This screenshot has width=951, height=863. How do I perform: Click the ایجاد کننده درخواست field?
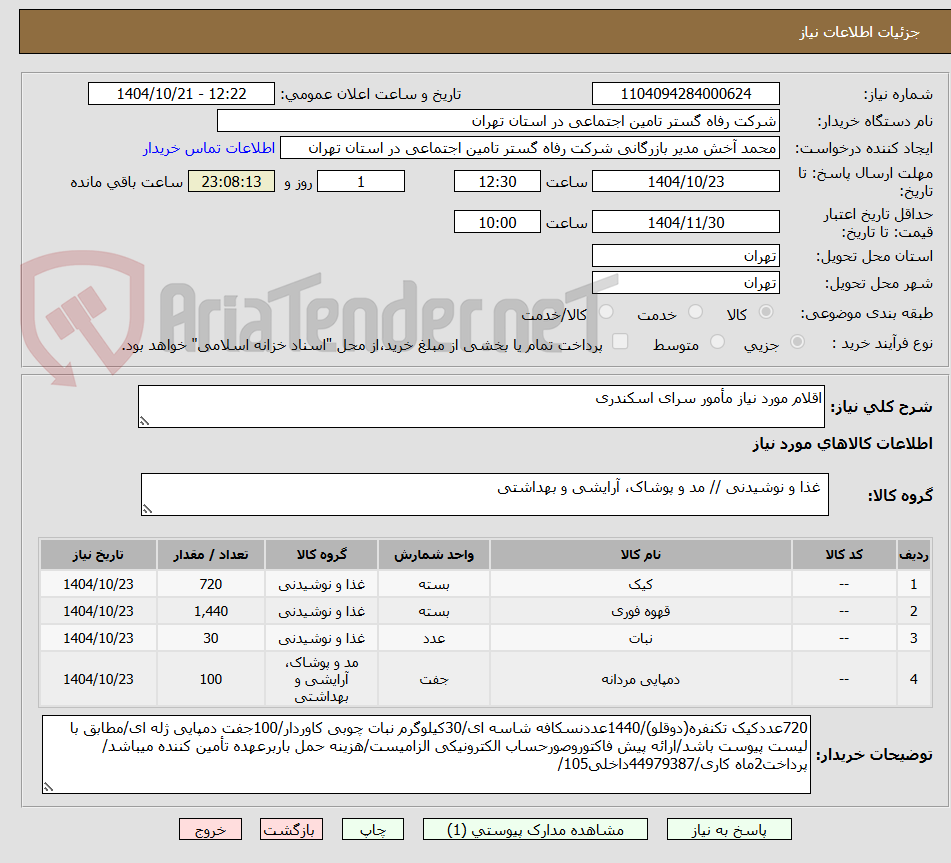[x=529, y=148]
